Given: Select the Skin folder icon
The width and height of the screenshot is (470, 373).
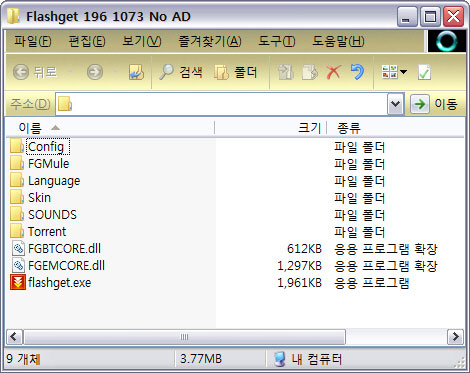Looking at the screenshot, I should (x=17, y=197).
